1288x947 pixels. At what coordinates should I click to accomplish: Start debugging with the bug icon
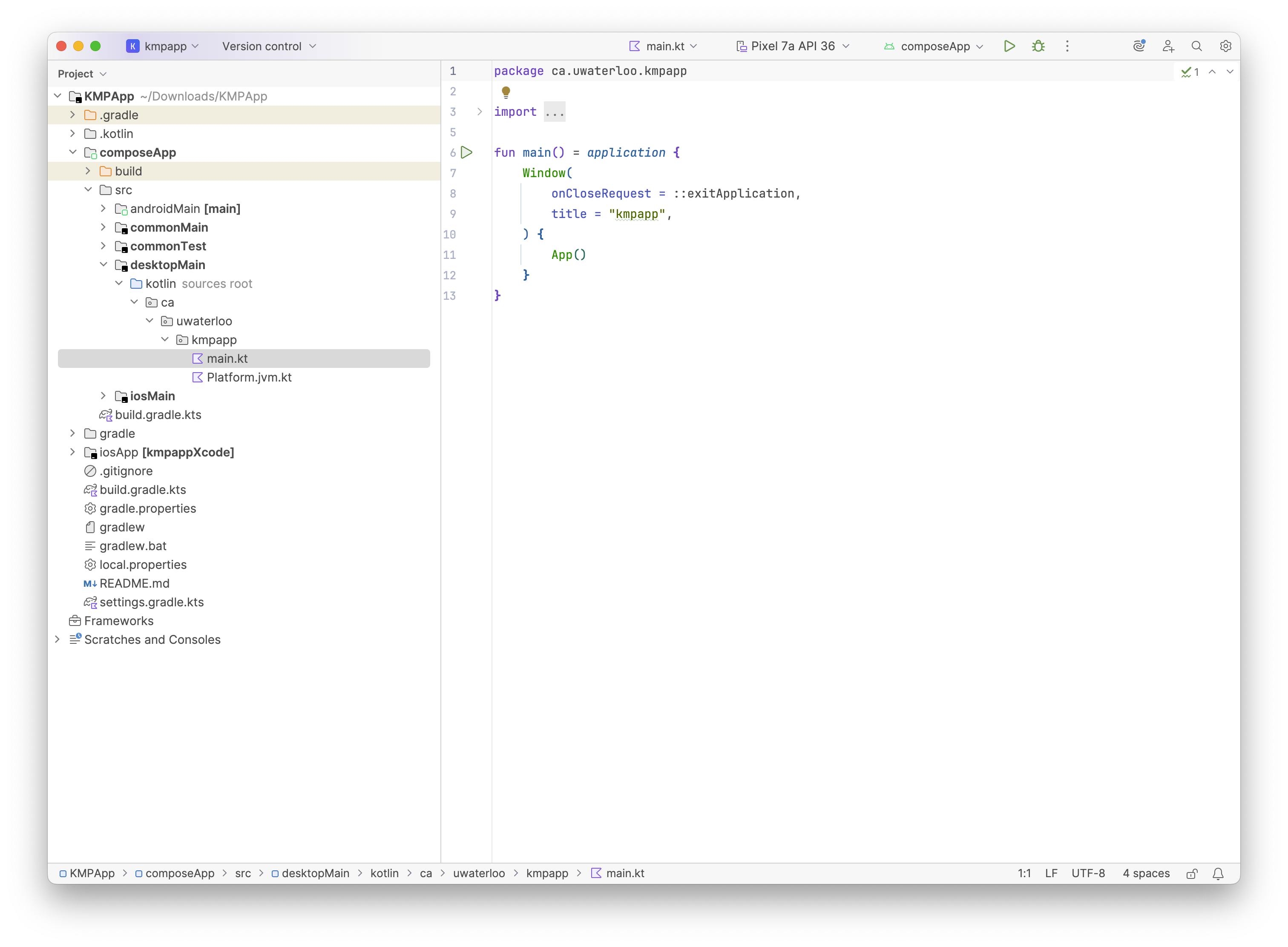coord(1038,46)
